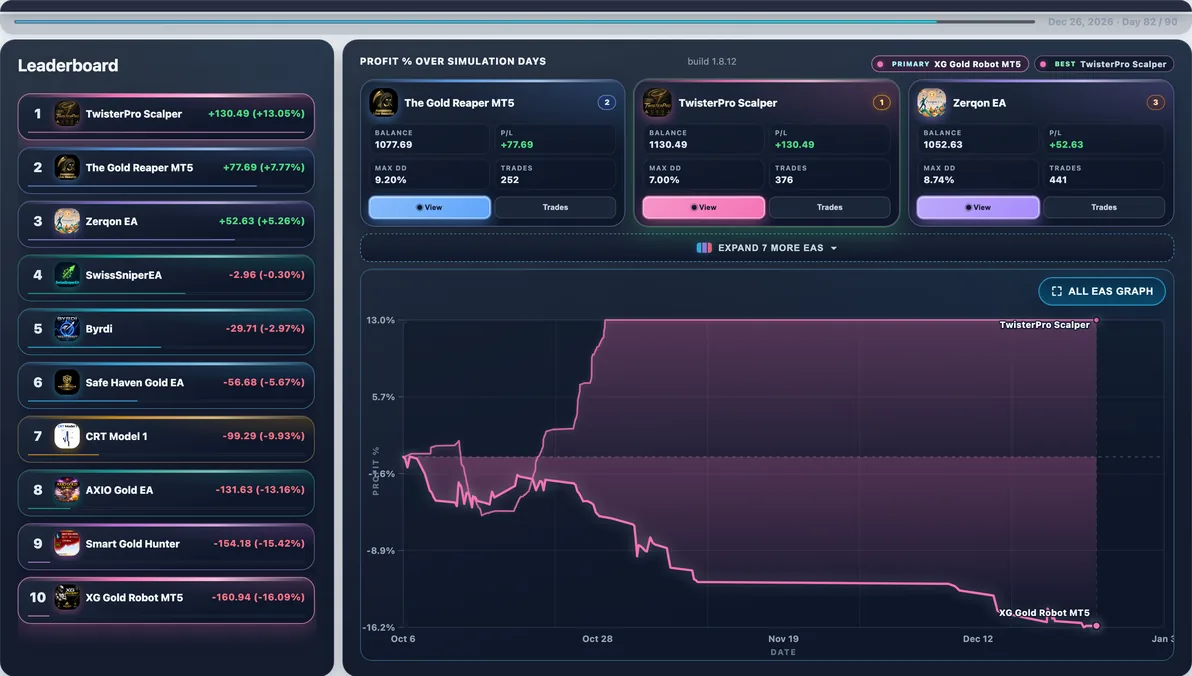
Task: Click the -160.94 (-16.09%) XG Gold result
Action: (258, 598)
